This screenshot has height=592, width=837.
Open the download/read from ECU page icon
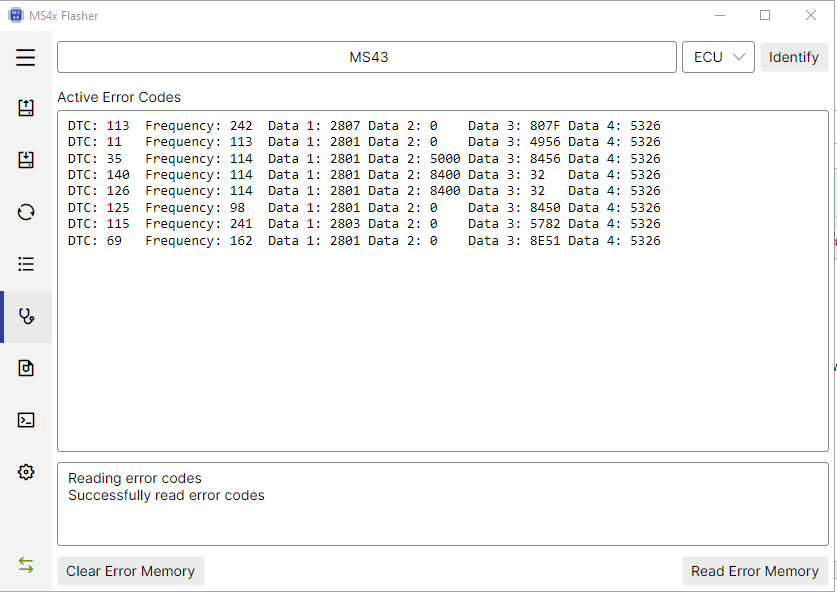point(26,160)
